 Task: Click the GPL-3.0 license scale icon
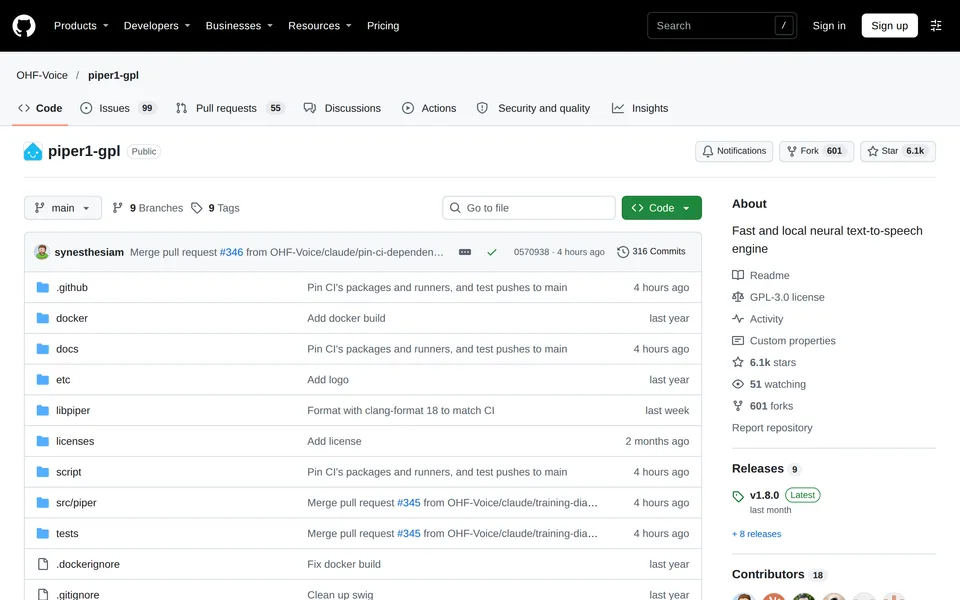click(738, 297)
